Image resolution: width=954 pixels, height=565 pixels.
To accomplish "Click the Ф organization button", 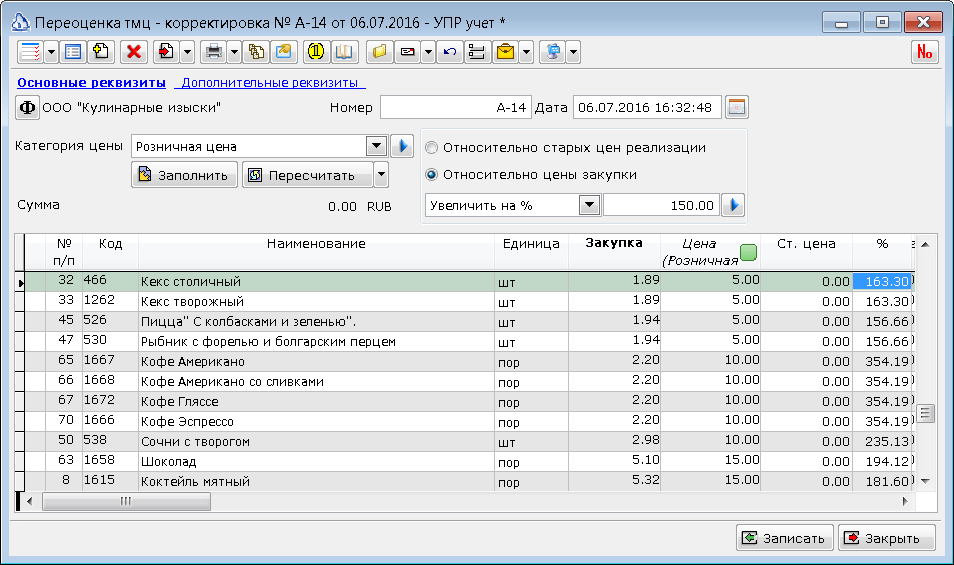I will (27, 108).
